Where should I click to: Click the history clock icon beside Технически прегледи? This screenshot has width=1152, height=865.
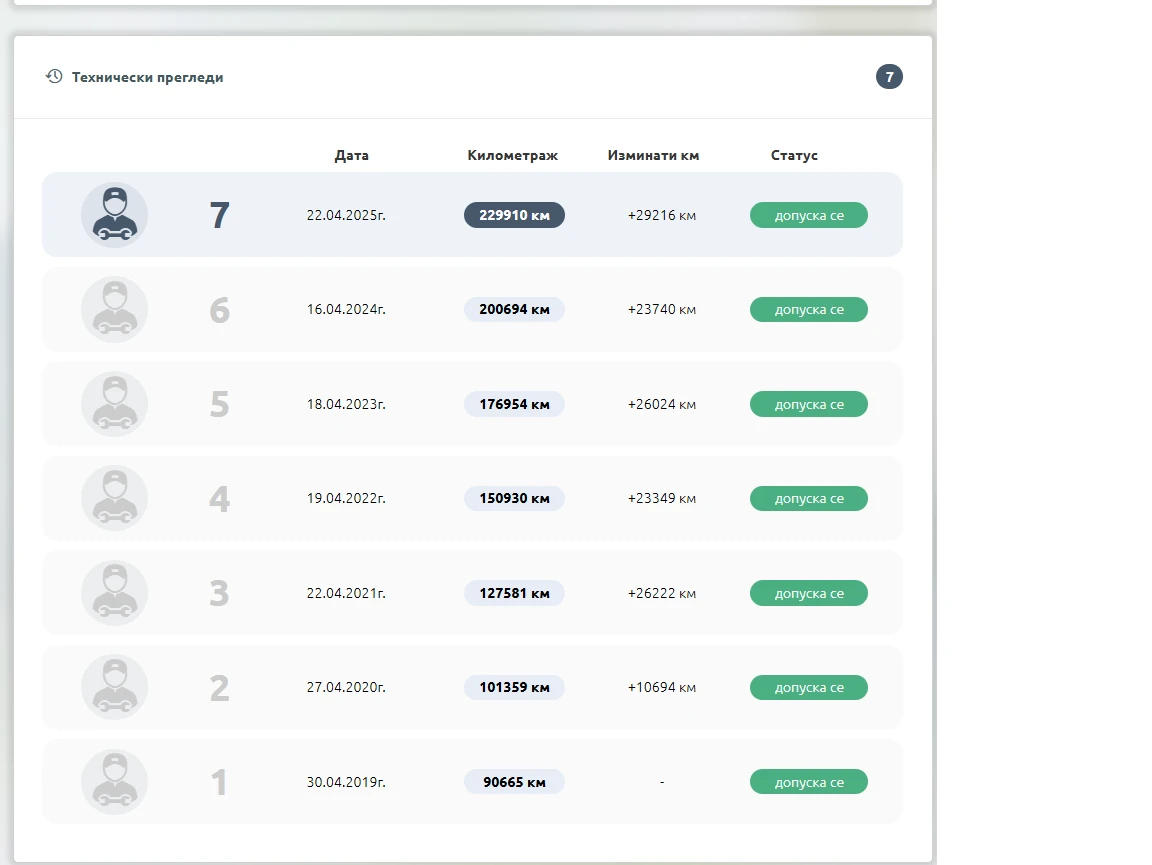pos(54,77)
